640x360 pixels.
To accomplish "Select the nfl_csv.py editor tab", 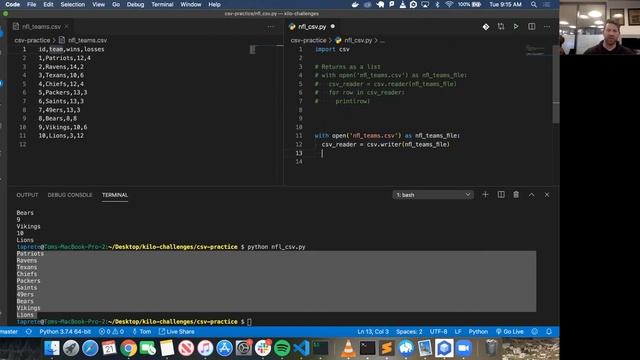I will coord(312,27).
